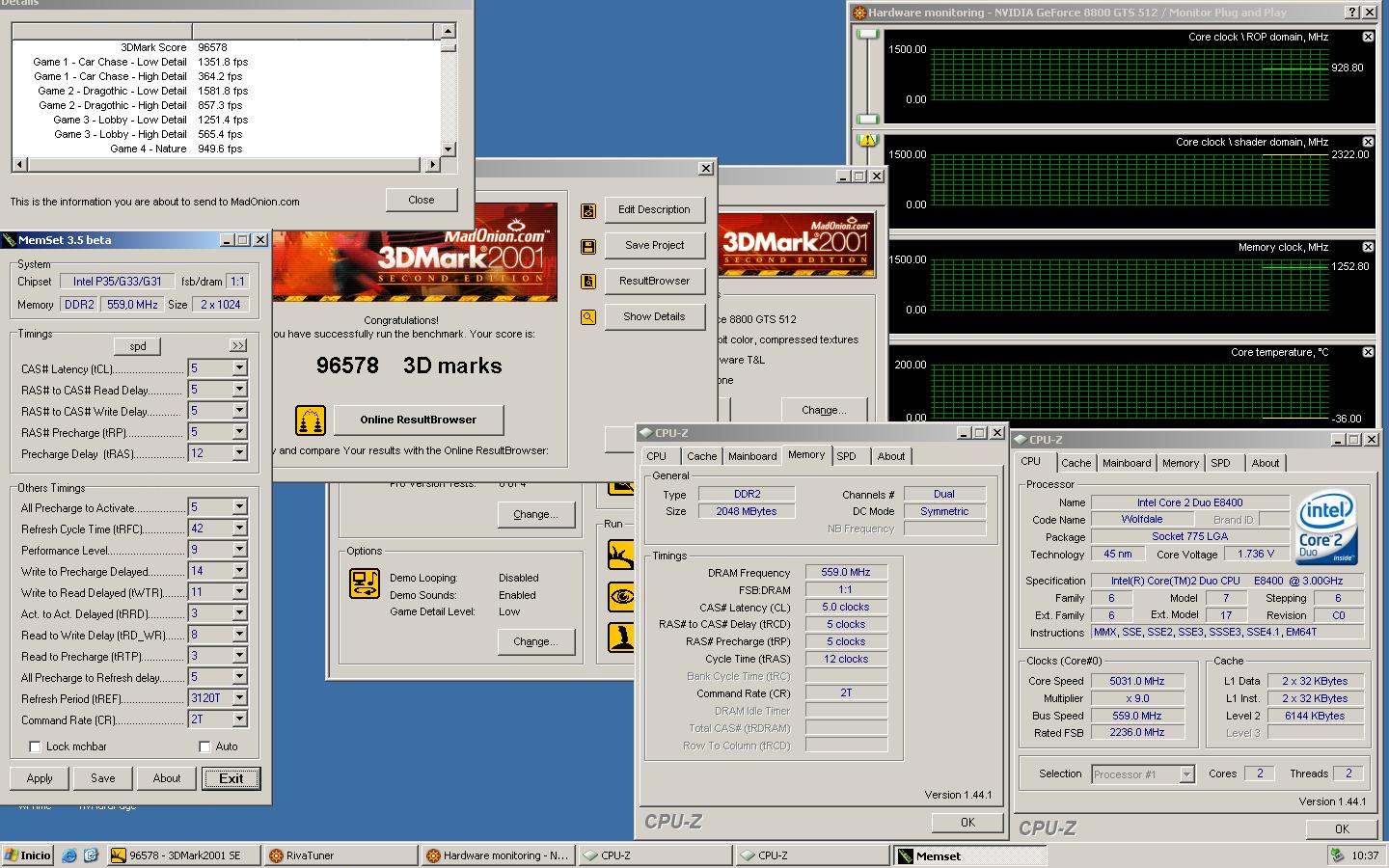Open the Command Rate (CR) dropdown in MemSet
The width and height of the screenshot is (1389, 868).
point(239,719)
